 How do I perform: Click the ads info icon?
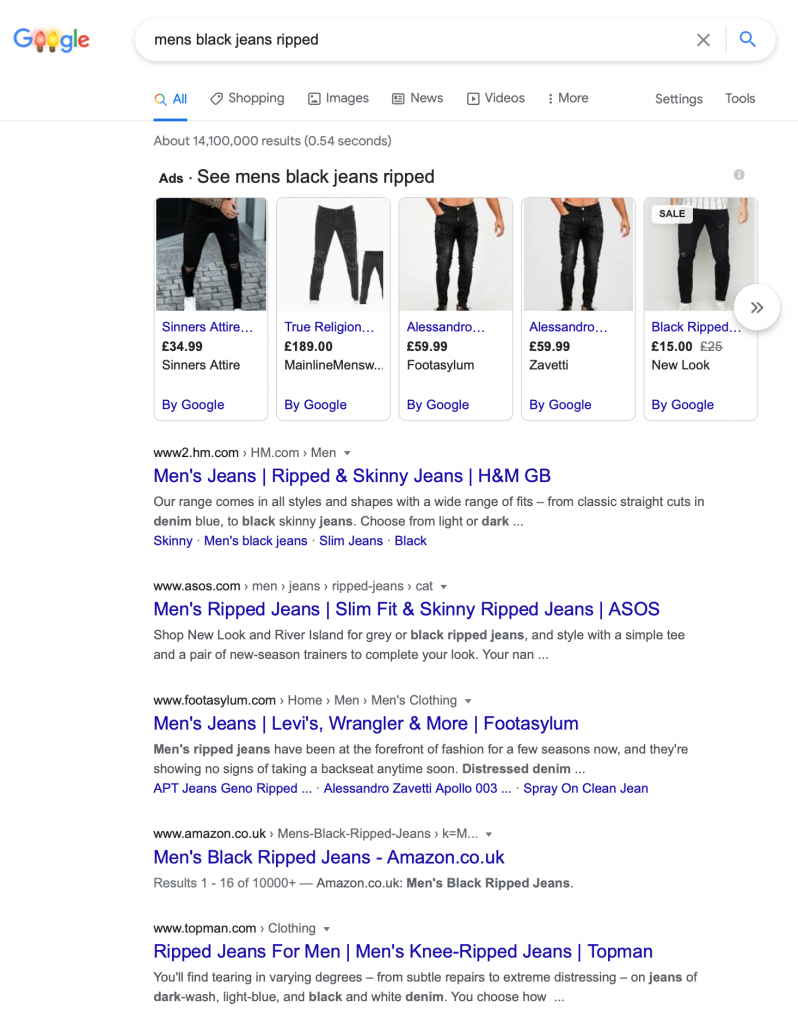(x=739, y=175)
